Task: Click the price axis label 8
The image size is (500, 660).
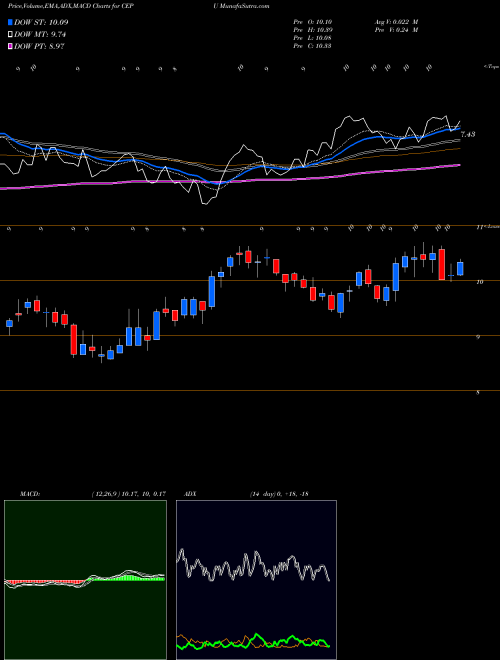Action: click(478, 392)
